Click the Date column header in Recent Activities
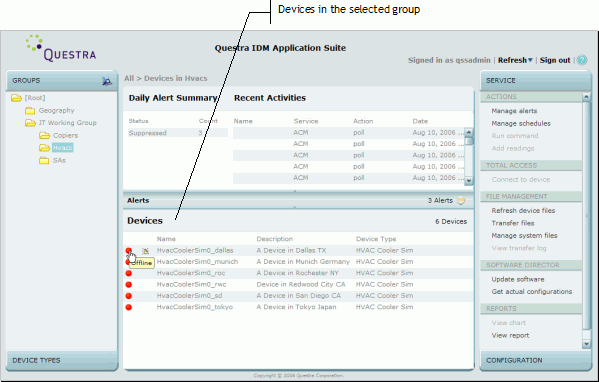Image resolution: width=599 pixels, height=382 pixels. pos(420,121)
